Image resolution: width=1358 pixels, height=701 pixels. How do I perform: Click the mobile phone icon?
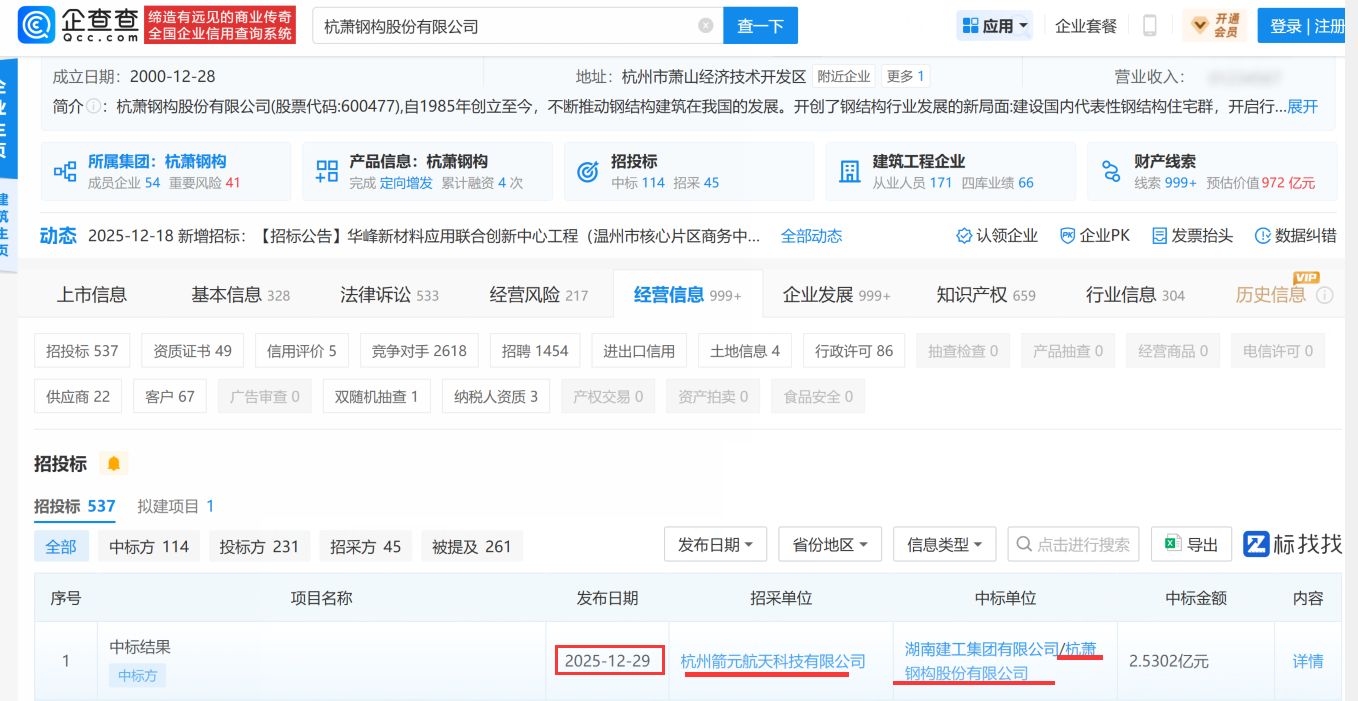[1150, 26]
